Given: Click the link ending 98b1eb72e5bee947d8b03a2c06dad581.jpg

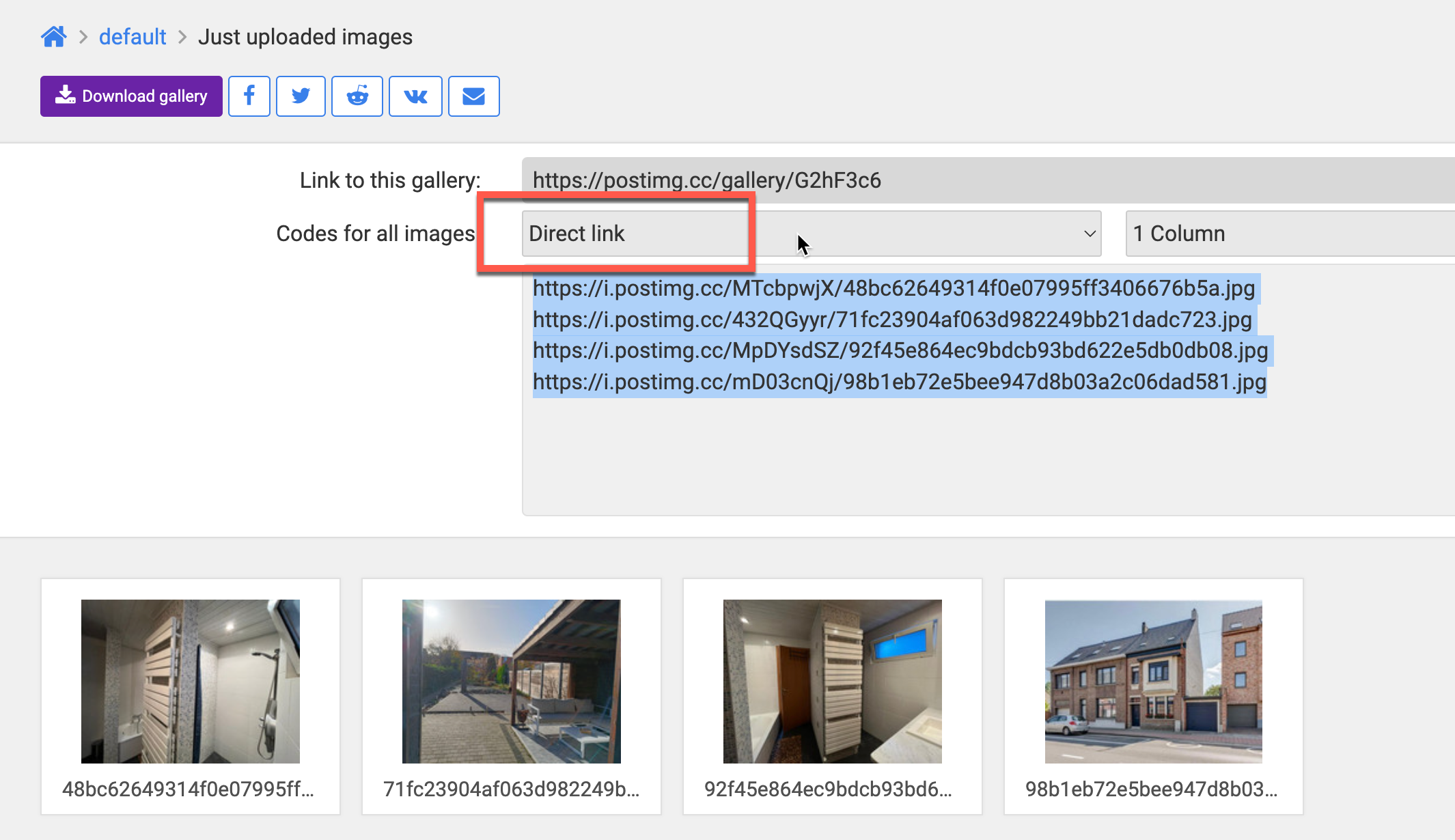Looking at the screenshot, I should click(900, 382).
